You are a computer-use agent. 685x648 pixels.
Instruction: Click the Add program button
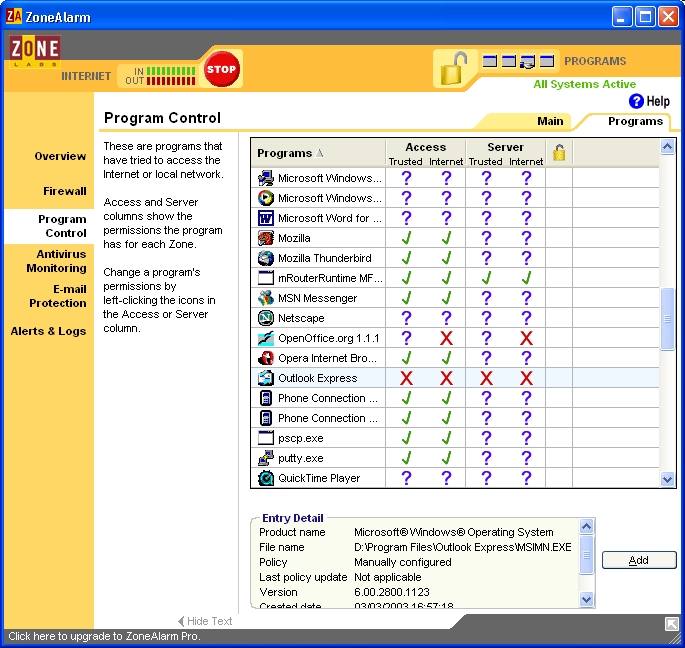click(x=639, y=560)
